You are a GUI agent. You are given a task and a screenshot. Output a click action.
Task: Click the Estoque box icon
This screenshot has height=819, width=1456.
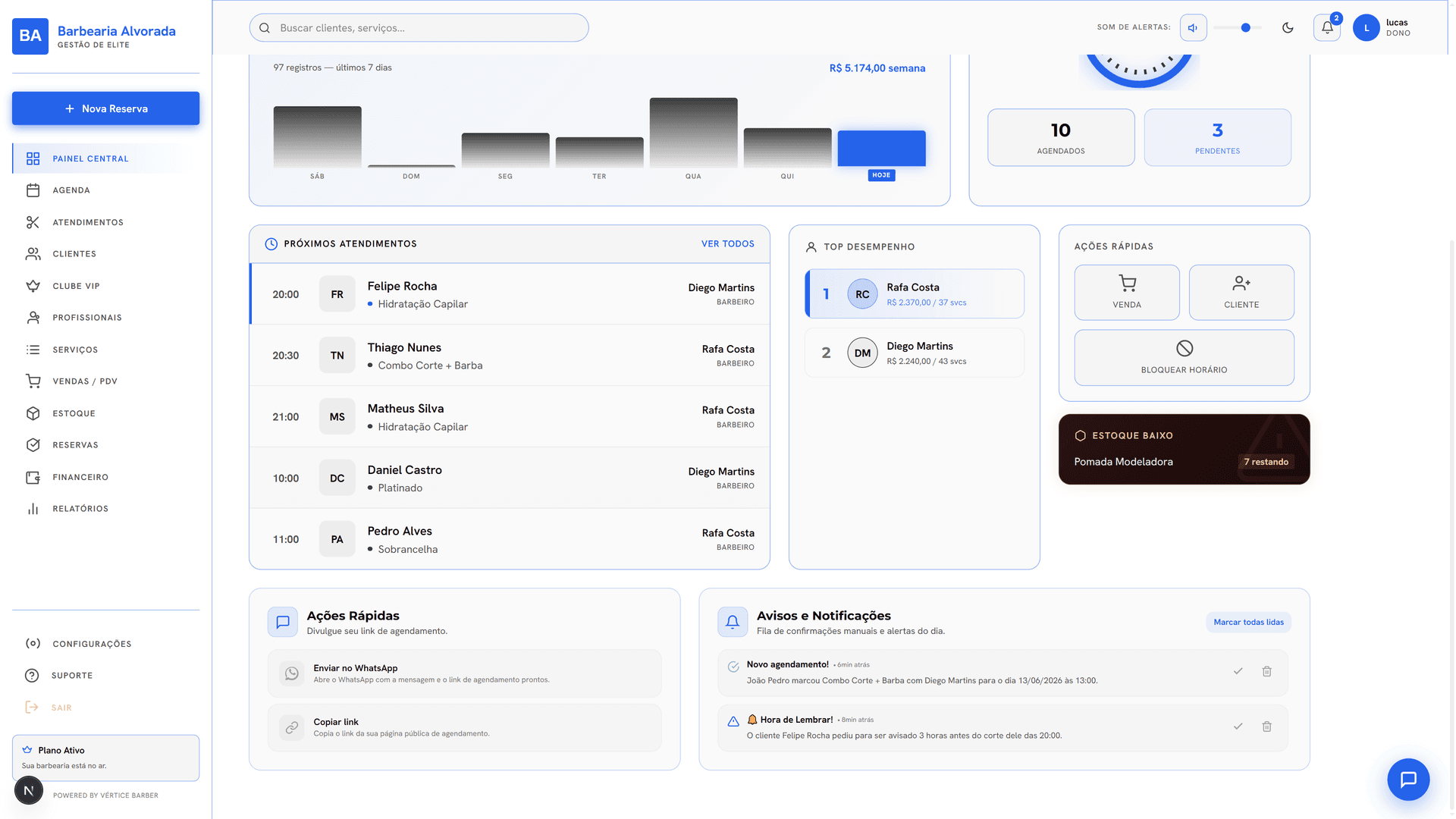tap(33, 413)
